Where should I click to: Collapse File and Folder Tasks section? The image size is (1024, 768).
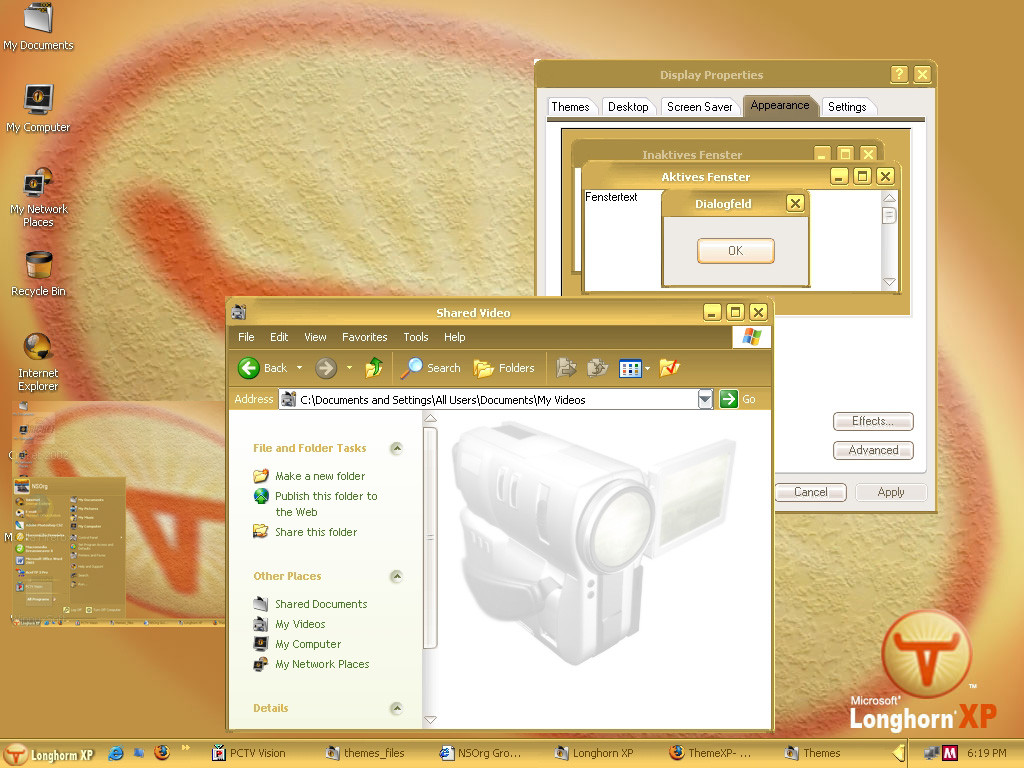(x=396, y=448)
